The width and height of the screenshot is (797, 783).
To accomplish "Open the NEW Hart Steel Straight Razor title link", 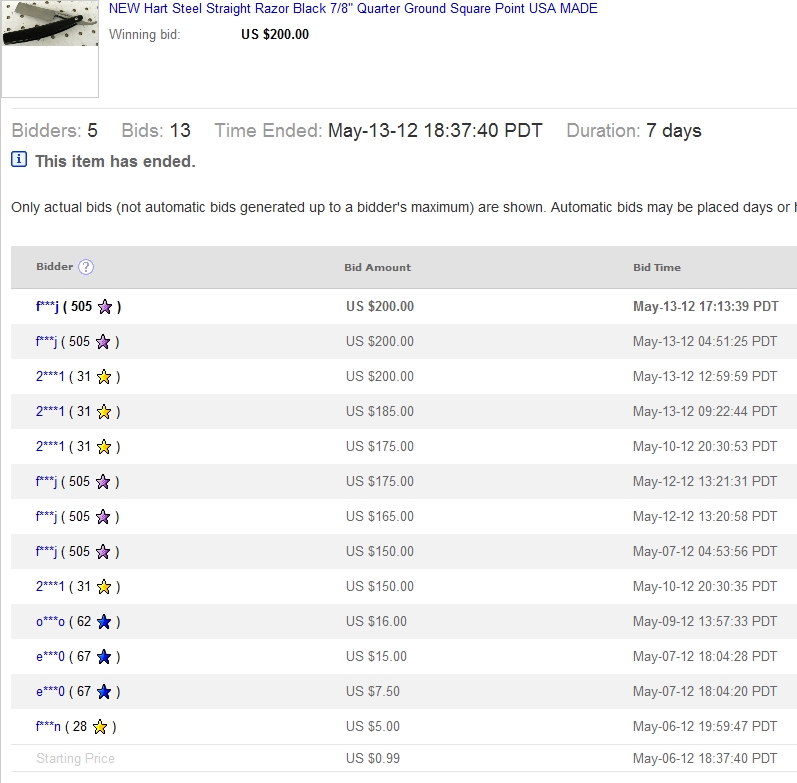I will 353,9.
